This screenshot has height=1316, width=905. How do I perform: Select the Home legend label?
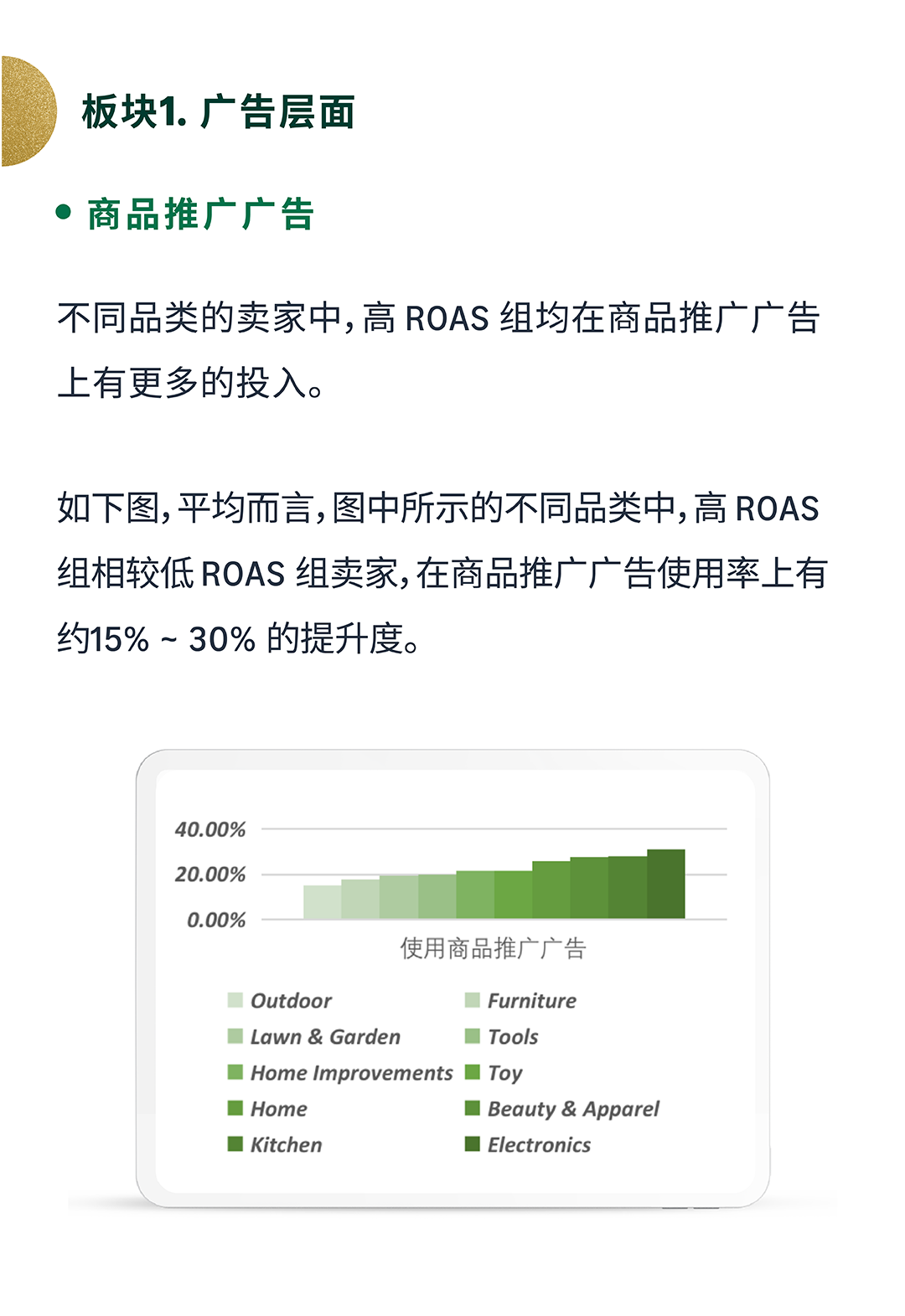click(x=279, y=1109)
